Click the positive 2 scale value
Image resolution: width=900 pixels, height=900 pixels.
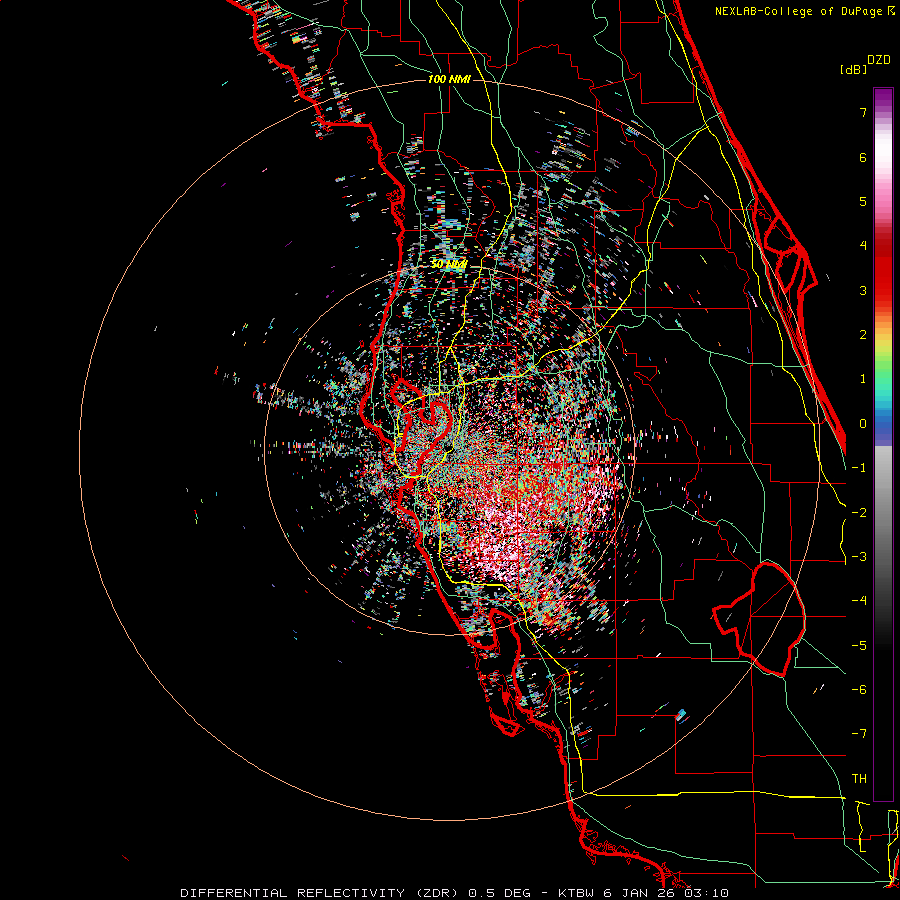pos(863,335)
